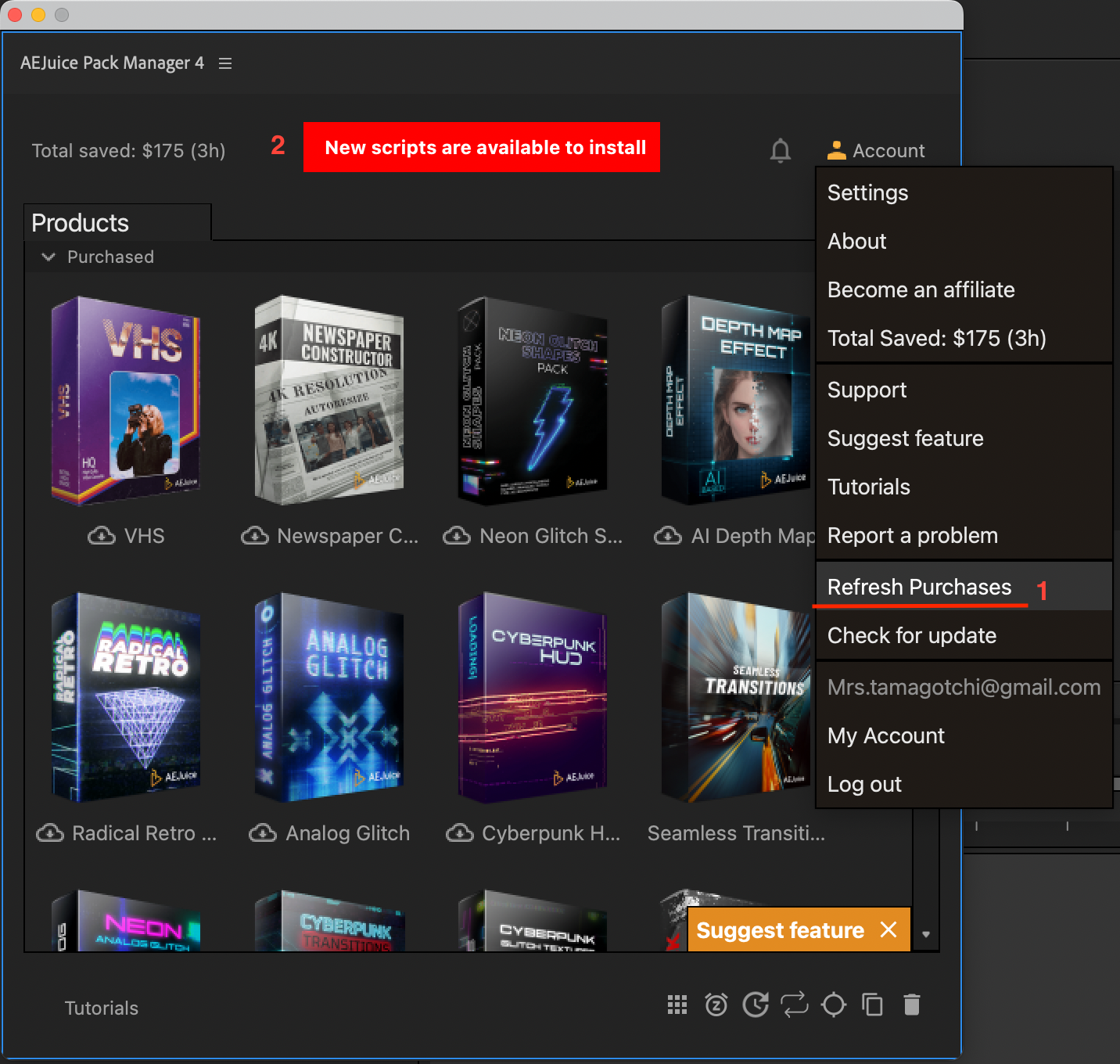Image resolution: width=1120 pixels, height=1064 pixels.
Task: Click the notification bell icon
Action: click(780, 150)
